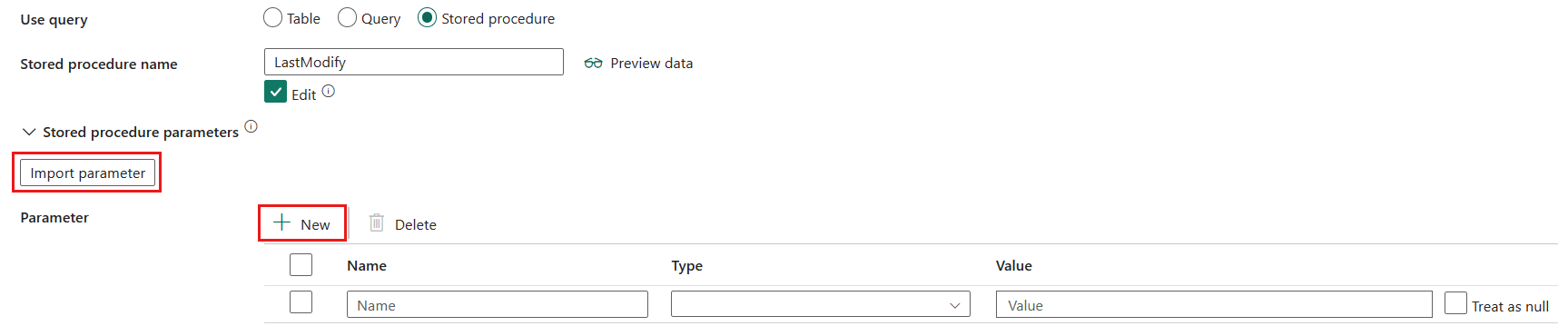This screenshot has width=1568, height=336.
Task: Click the Stored procedure name field
Action: [x=414, y=62]
